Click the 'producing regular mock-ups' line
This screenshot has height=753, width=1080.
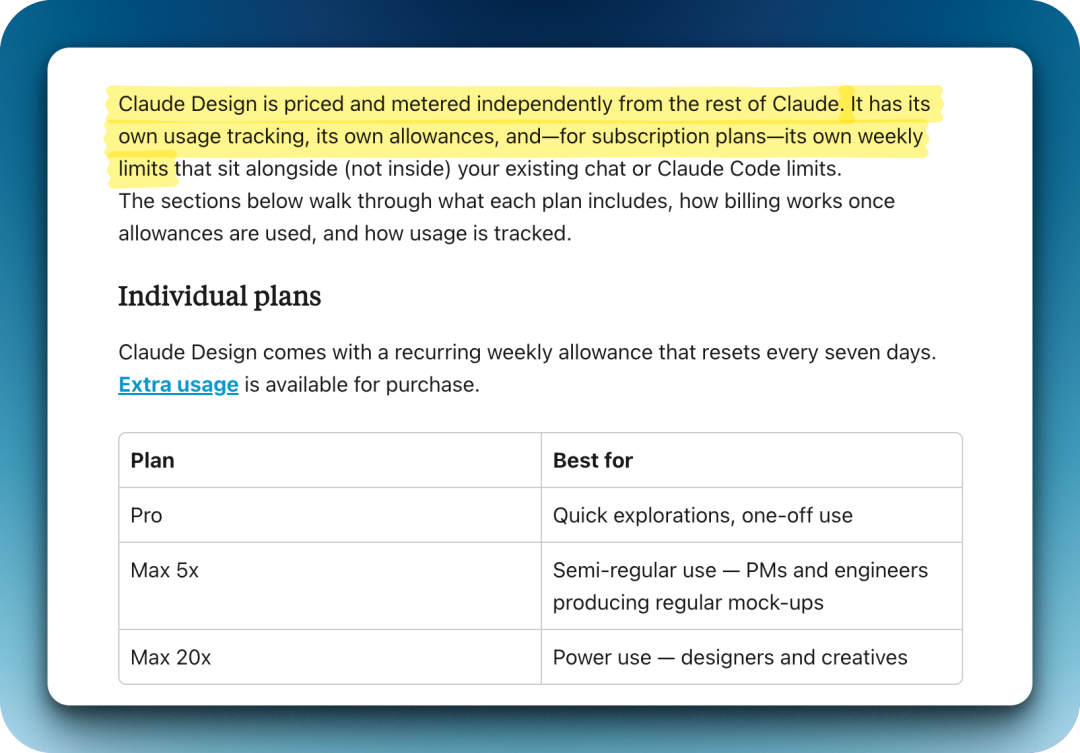pos(688,603)
